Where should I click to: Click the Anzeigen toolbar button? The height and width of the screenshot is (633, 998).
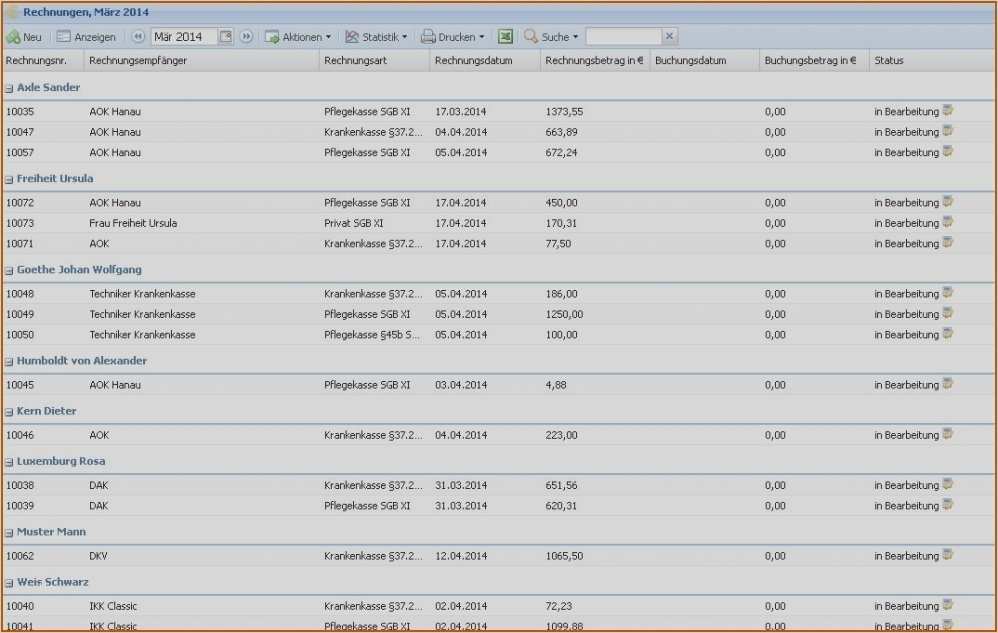click(x=87, y=37)
